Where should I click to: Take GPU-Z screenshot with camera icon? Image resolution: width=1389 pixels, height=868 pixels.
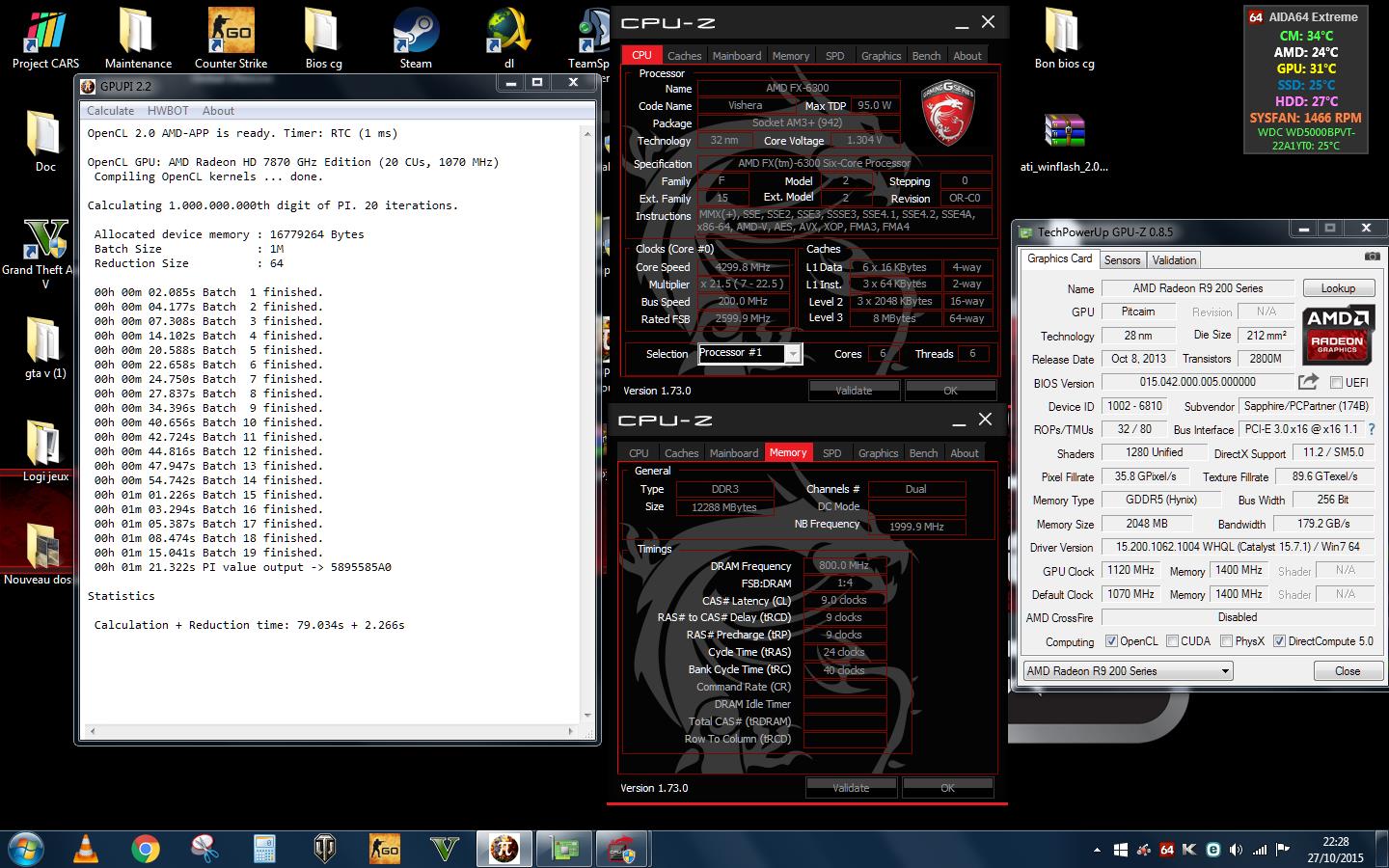1372,257
